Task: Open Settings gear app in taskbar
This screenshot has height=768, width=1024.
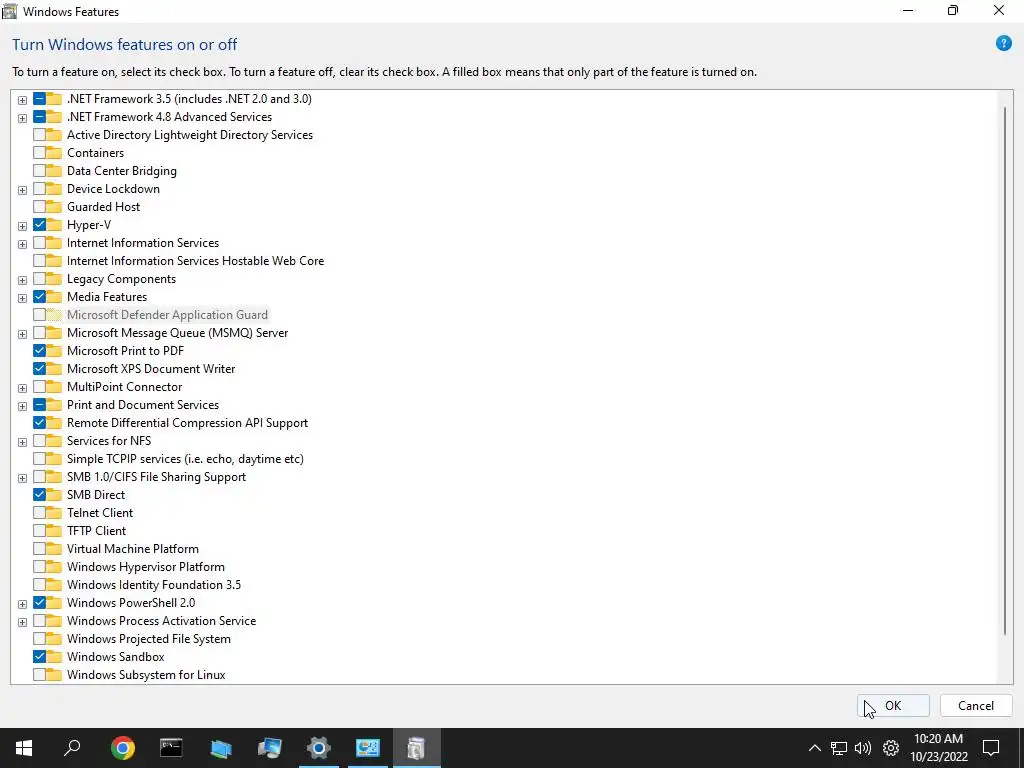Action: [319, 748]
